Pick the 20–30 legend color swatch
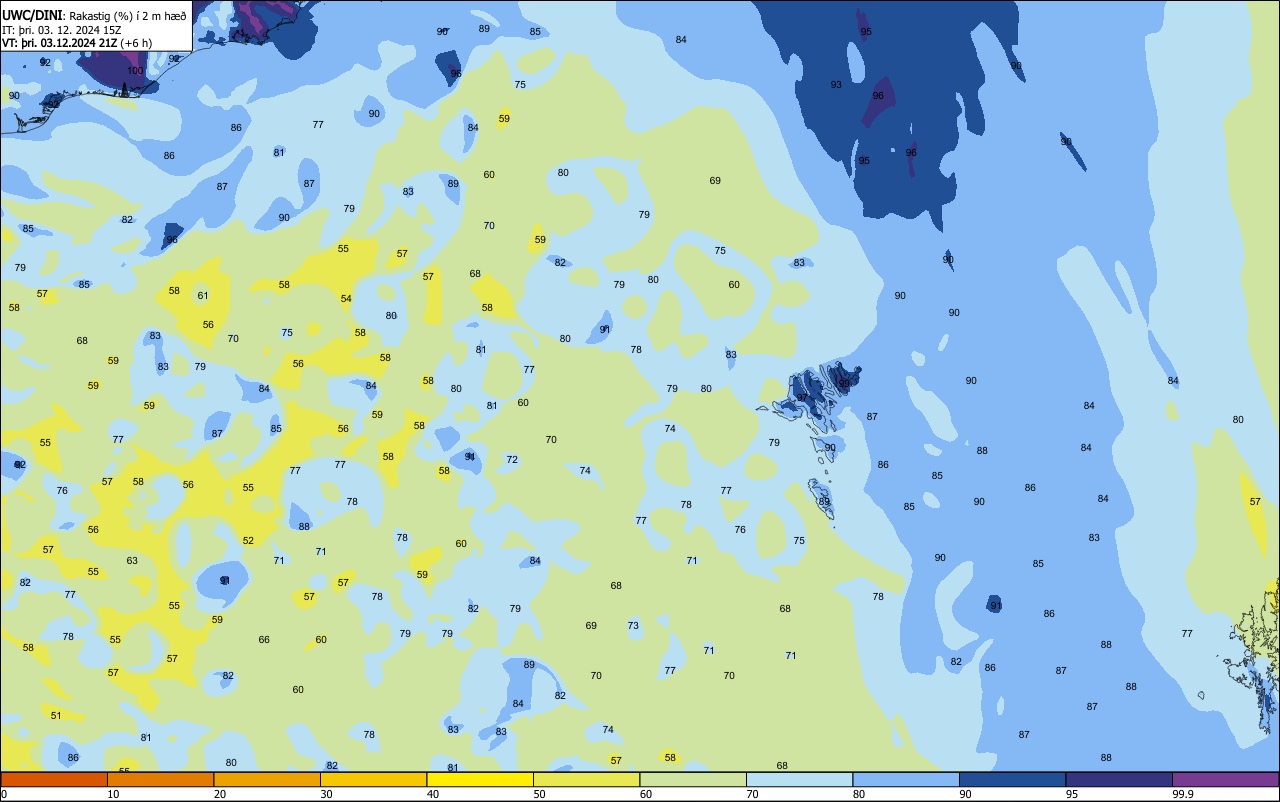The width and height of the screenshot is (1280, 802). click(x=267, y=779)
